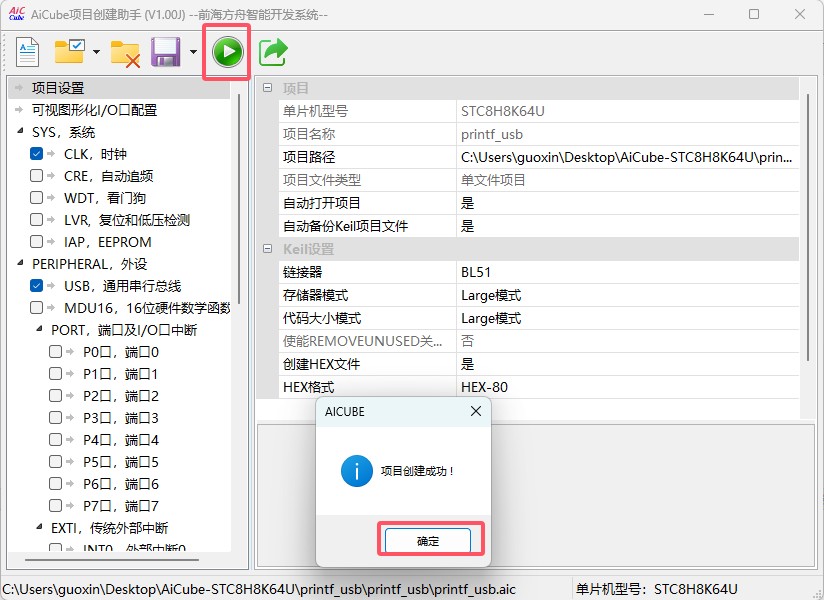Click the green export arrow icon
The width and height of the screenshot is (824, 600).
(273, 51)
